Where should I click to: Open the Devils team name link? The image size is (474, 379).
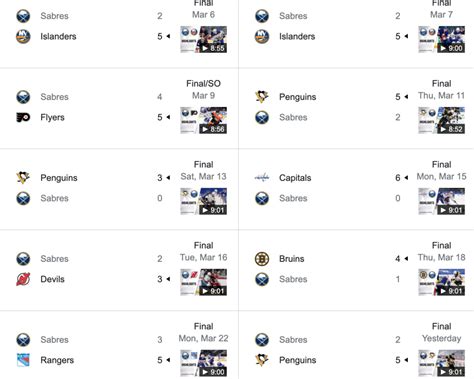coord(52,279)
